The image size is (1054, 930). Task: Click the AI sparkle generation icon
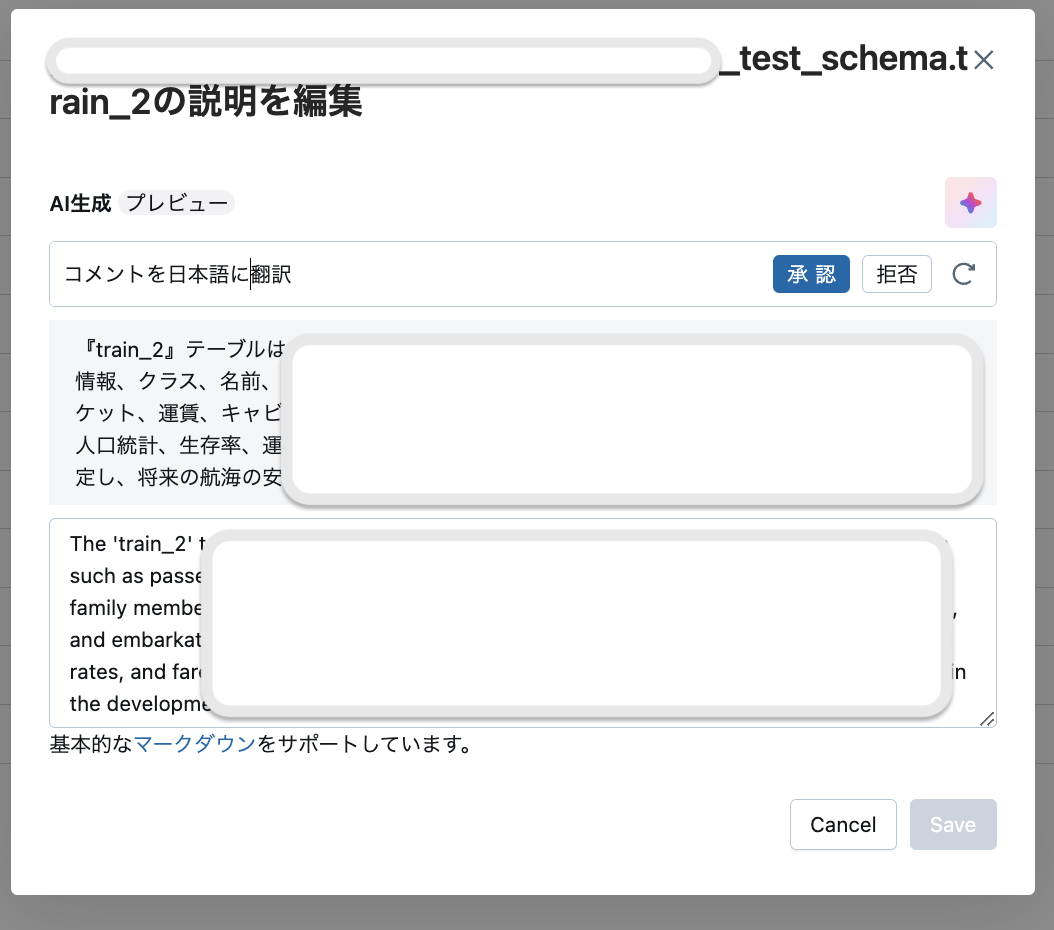970,202
